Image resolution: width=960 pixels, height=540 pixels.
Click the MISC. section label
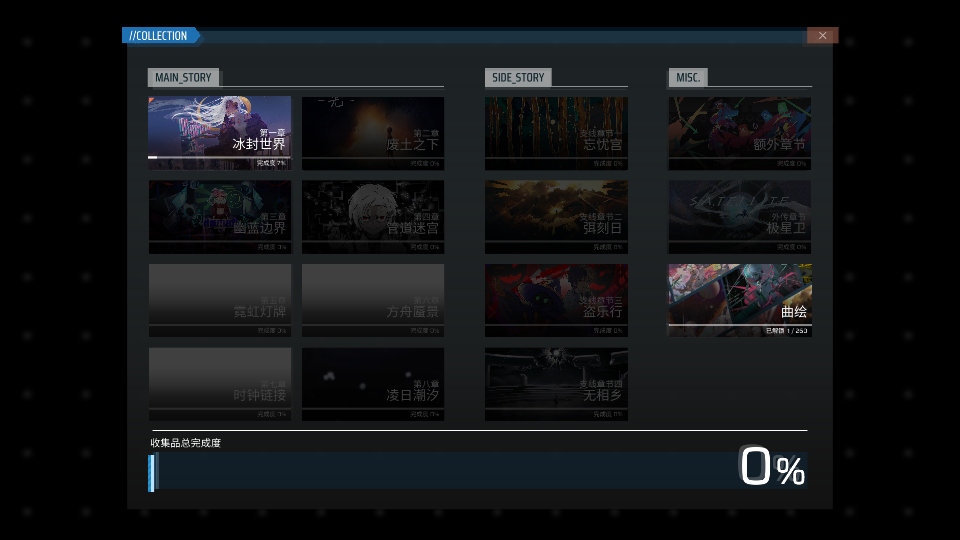pos(687,77)
